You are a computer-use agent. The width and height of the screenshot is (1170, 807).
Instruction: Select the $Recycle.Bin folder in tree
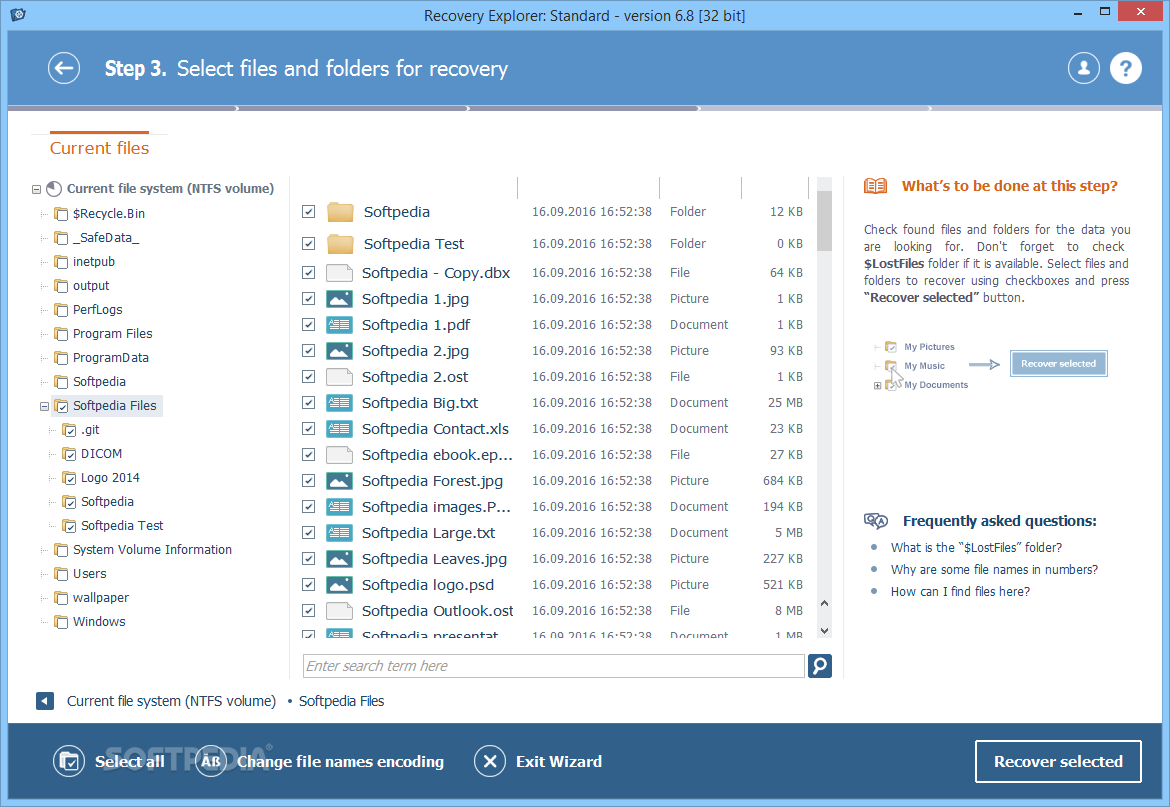109,213
